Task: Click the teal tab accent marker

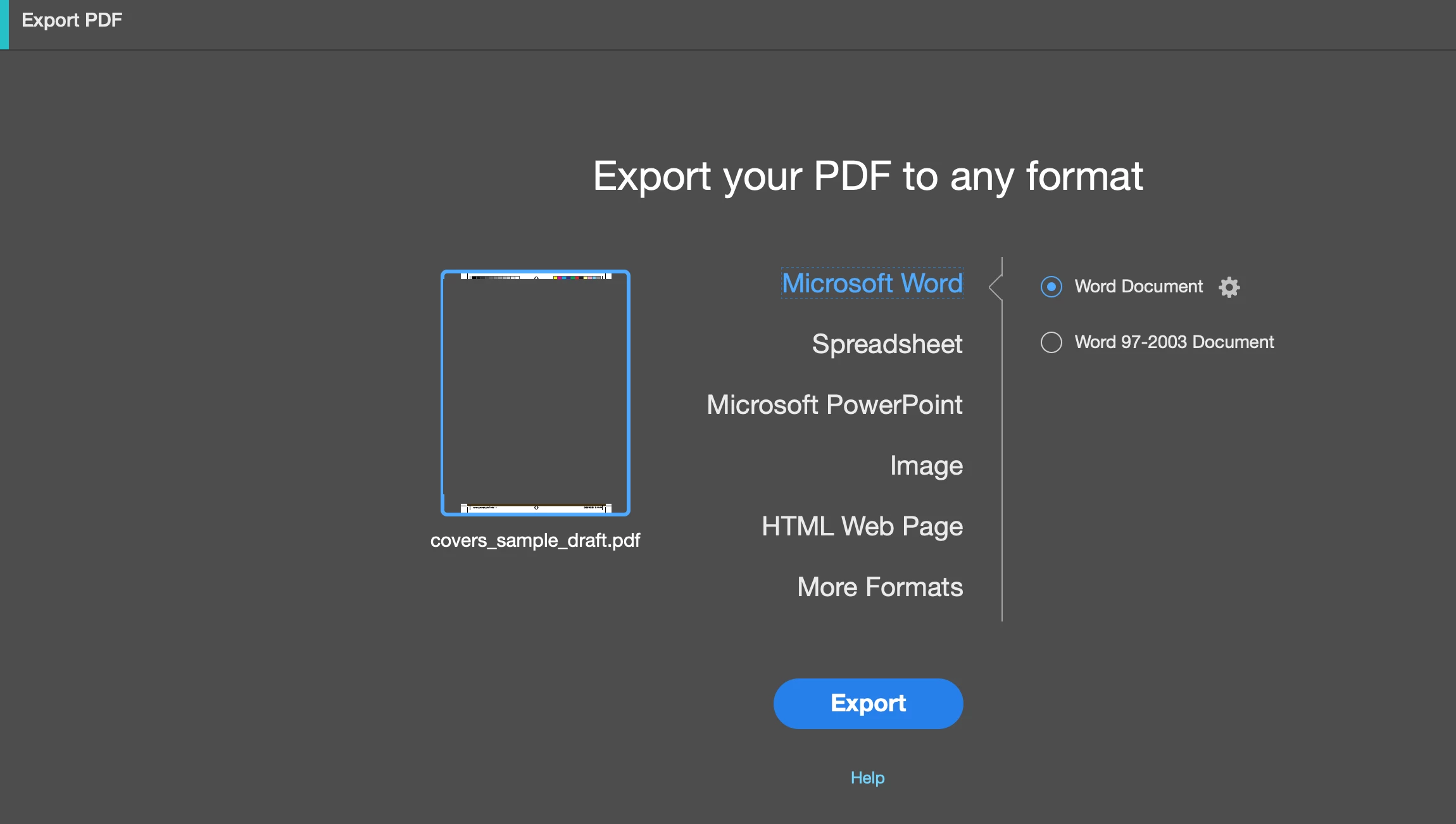Action: point(4,24)
